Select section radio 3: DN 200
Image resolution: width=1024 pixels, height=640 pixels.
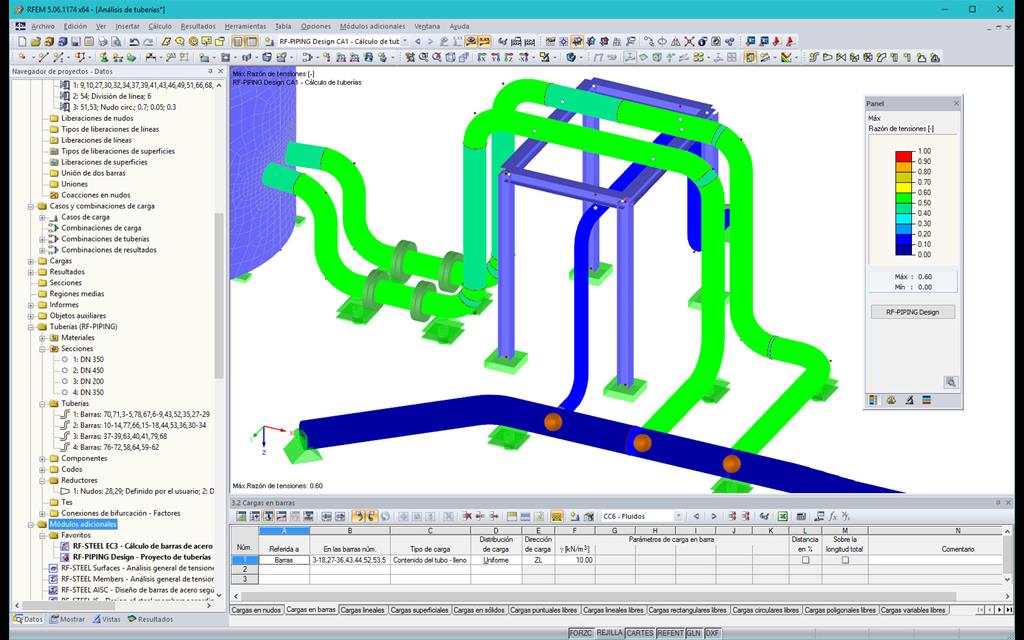pos(65,381)
